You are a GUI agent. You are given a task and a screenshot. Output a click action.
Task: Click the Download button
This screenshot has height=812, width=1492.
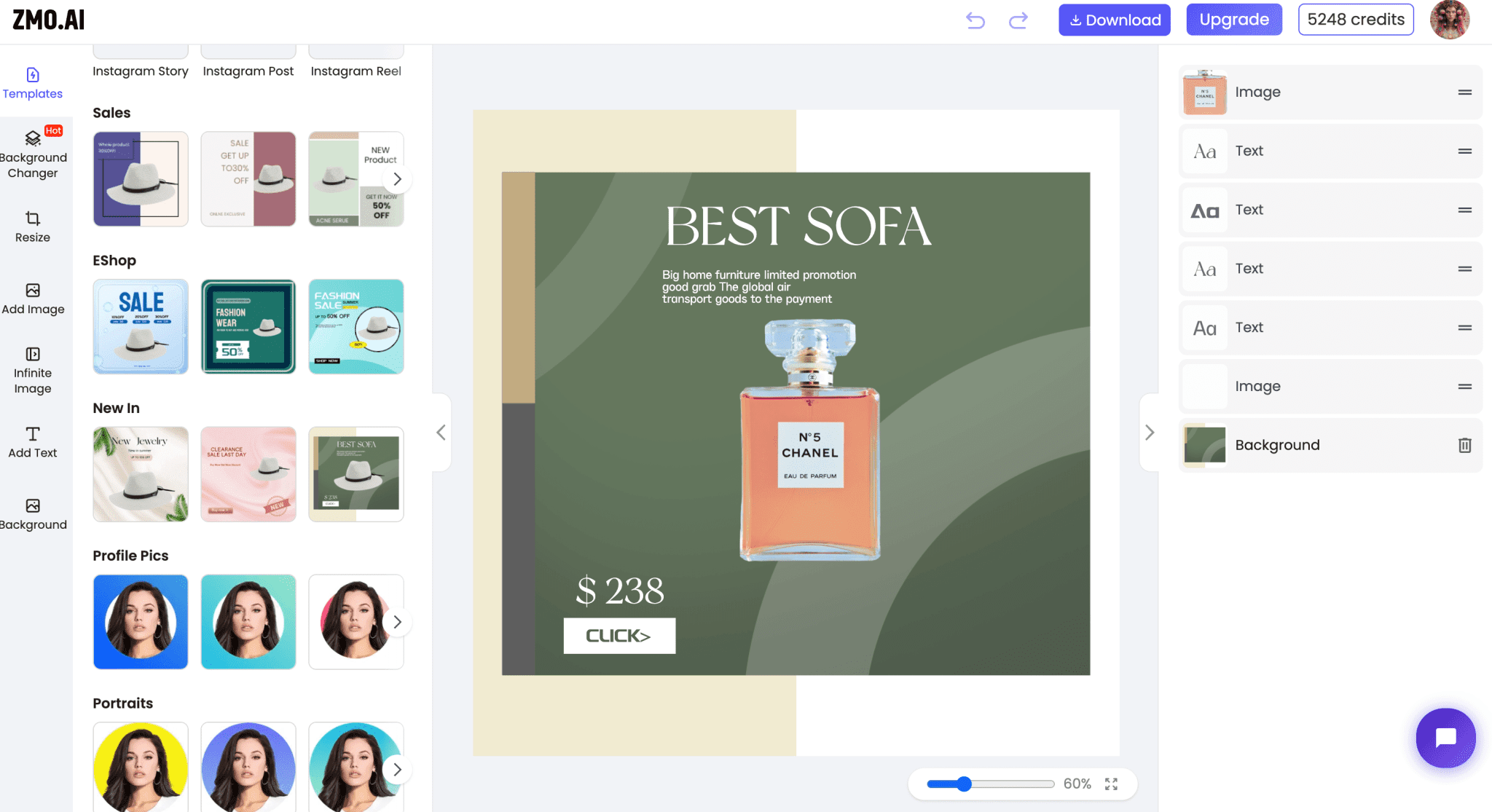coord(1115,20)
